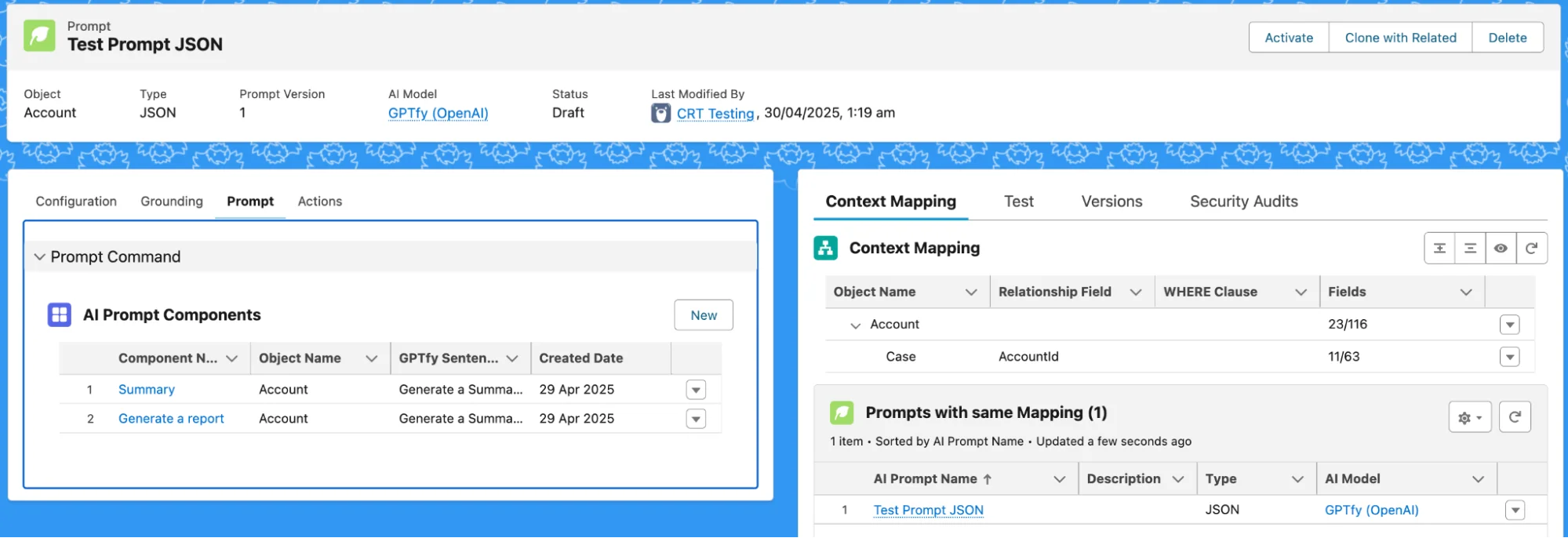Open the Relationship Field column menu

pyautogui.click(x=1135, y=293)
